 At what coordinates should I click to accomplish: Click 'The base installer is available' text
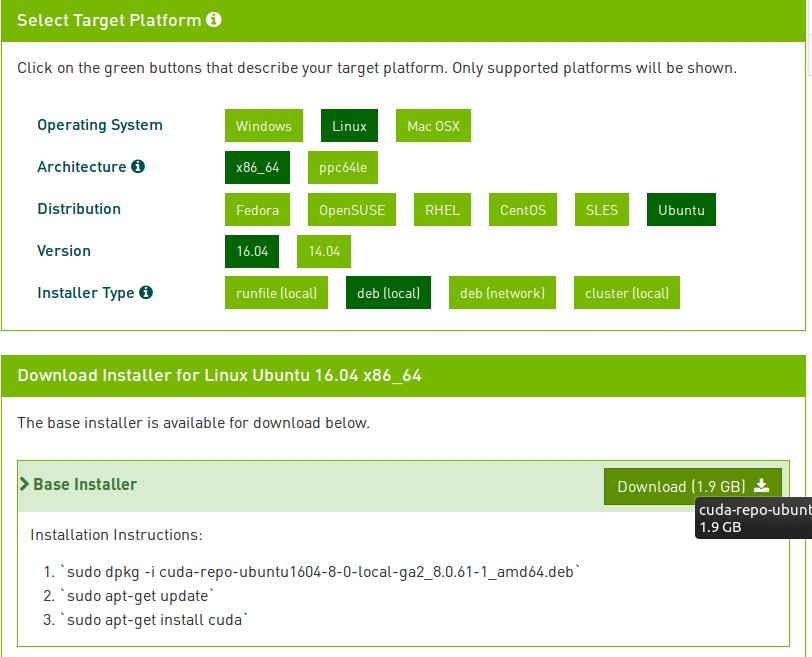coord(194,423)
